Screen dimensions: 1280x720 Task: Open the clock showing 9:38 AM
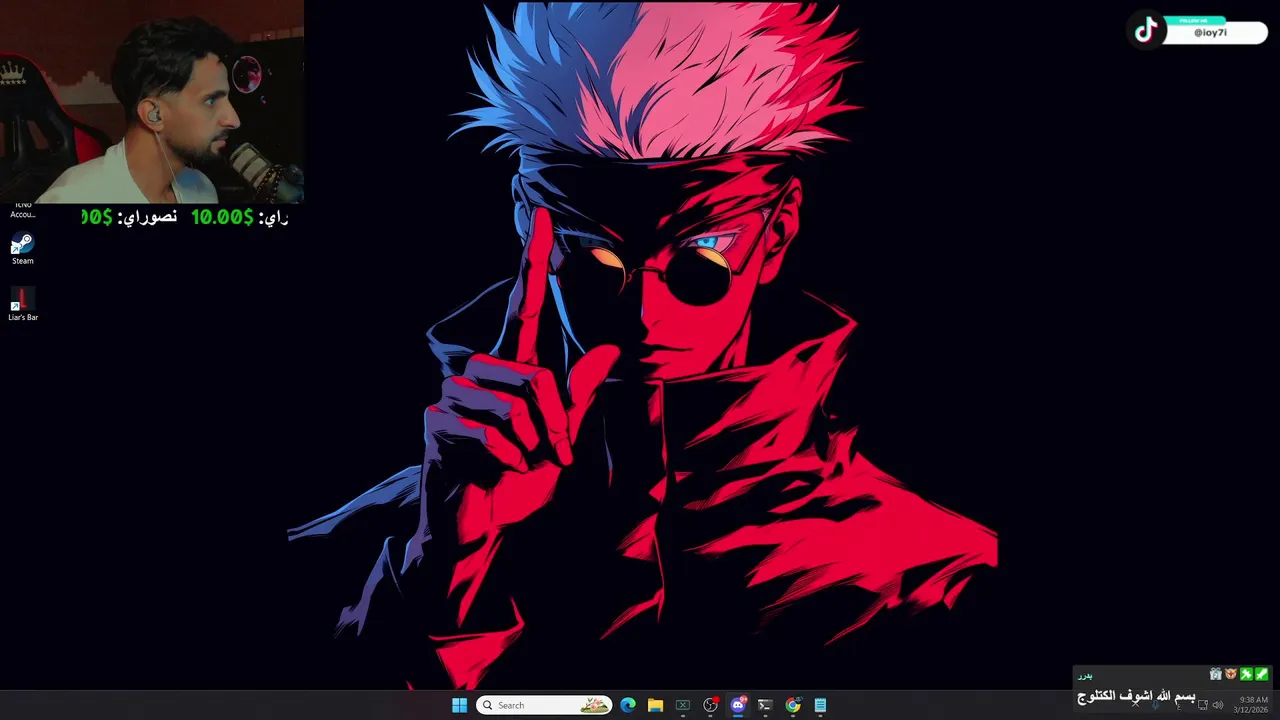tap(1253, 705)
